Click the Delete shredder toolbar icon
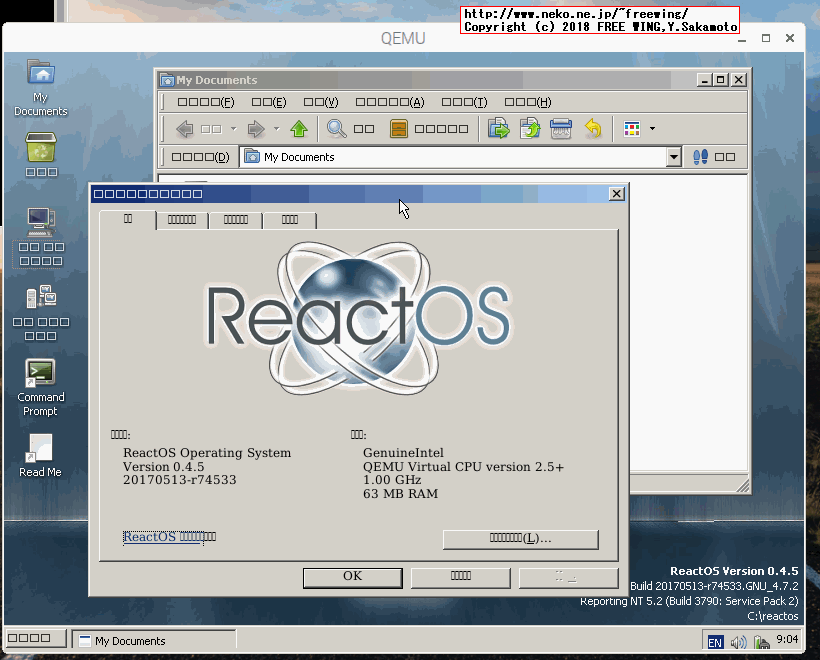Image resolution: width=820 pixels, height=660 pixels. point(561,129)
